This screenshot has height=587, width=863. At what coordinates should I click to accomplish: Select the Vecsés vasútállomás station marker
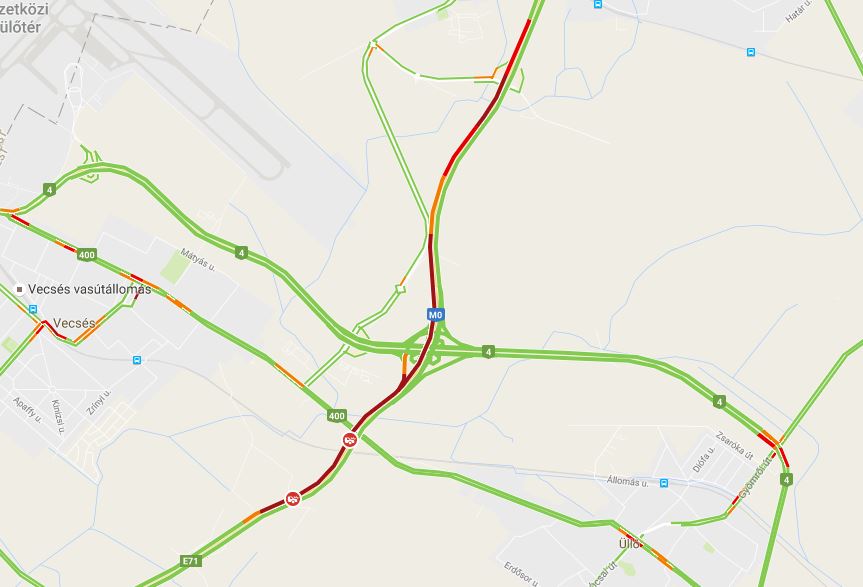pos(19,289)
